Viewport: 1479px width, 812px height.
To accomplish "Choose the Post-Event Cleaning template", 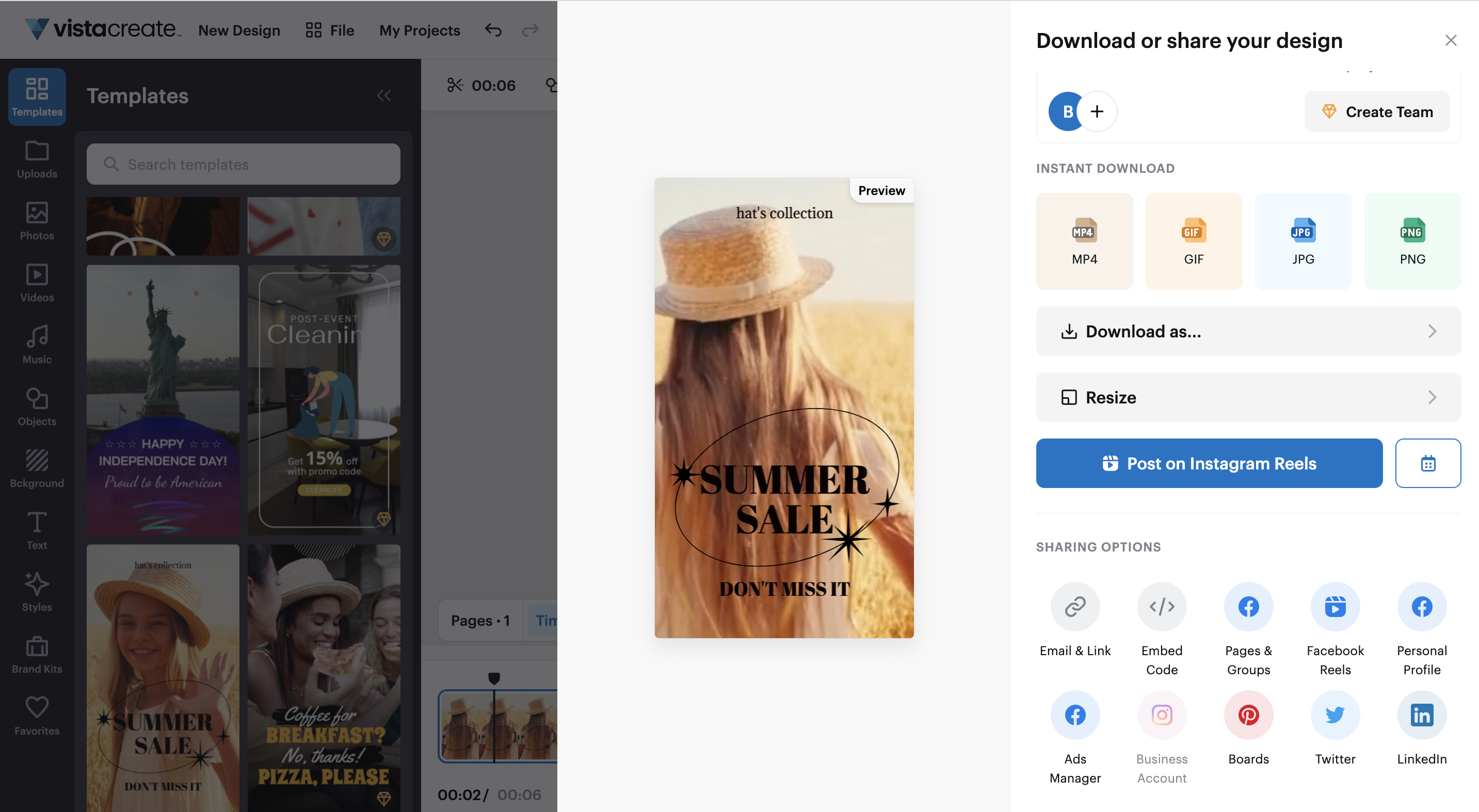I will click(x=324, y=400).
